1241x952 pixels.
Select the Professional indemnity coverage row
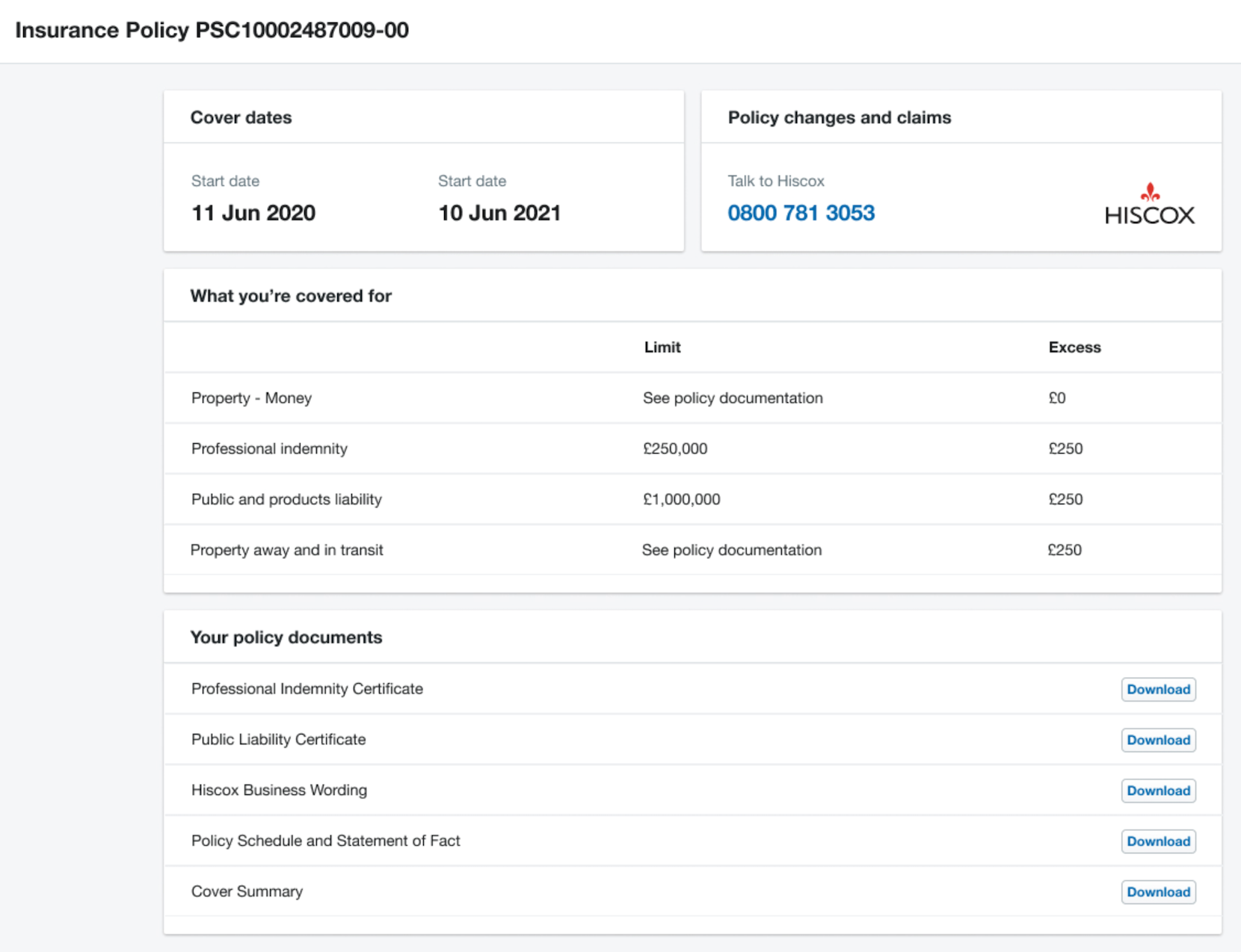tap(269, 448)
